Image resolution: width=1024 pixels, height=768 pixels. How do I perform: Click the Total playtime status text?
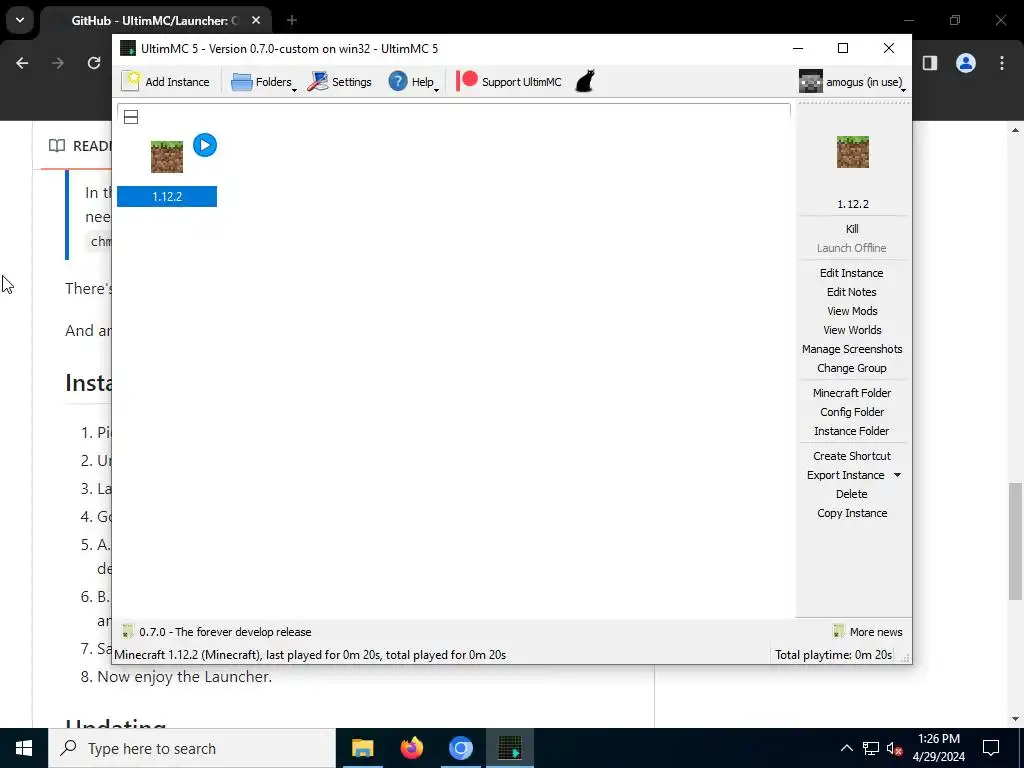point(833,654)
